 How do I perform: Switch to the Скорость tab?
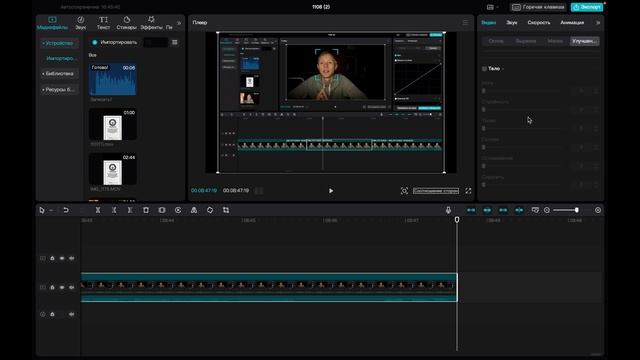coord(539,23)
